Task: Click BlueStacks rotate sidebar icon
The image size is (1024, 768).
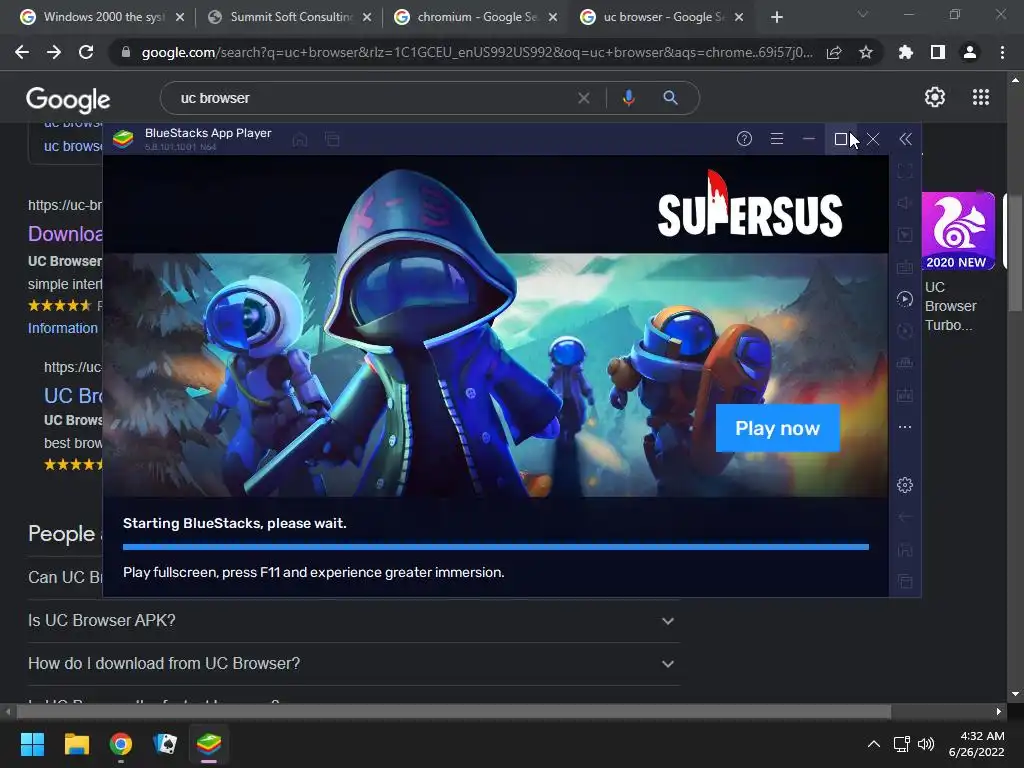Action: (904, 331)
